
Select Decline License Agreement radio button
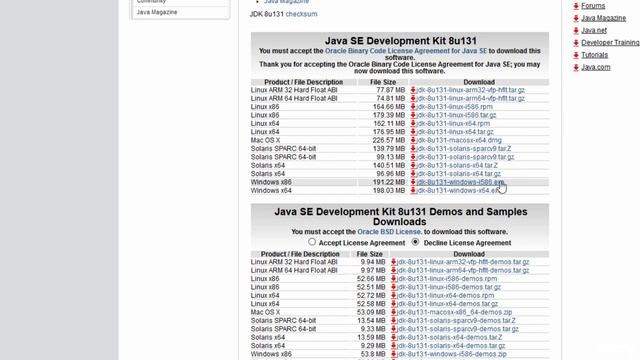pyautogui.click(x=415, y=242)
